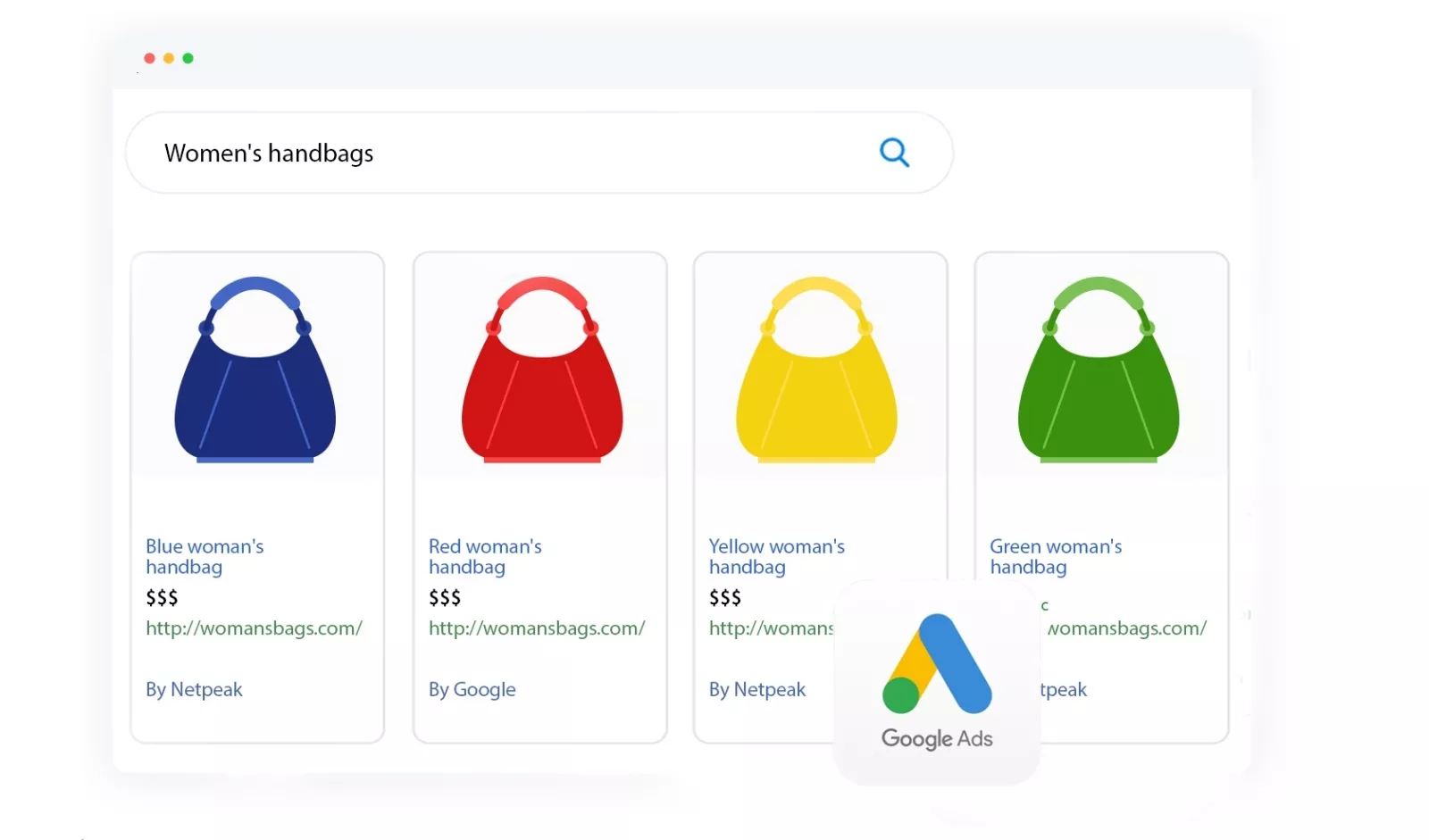The width and height of the screenshot is (1429, 840).
Task: Visit womansbags.com URL under red handbag
Action: (537, 628)
